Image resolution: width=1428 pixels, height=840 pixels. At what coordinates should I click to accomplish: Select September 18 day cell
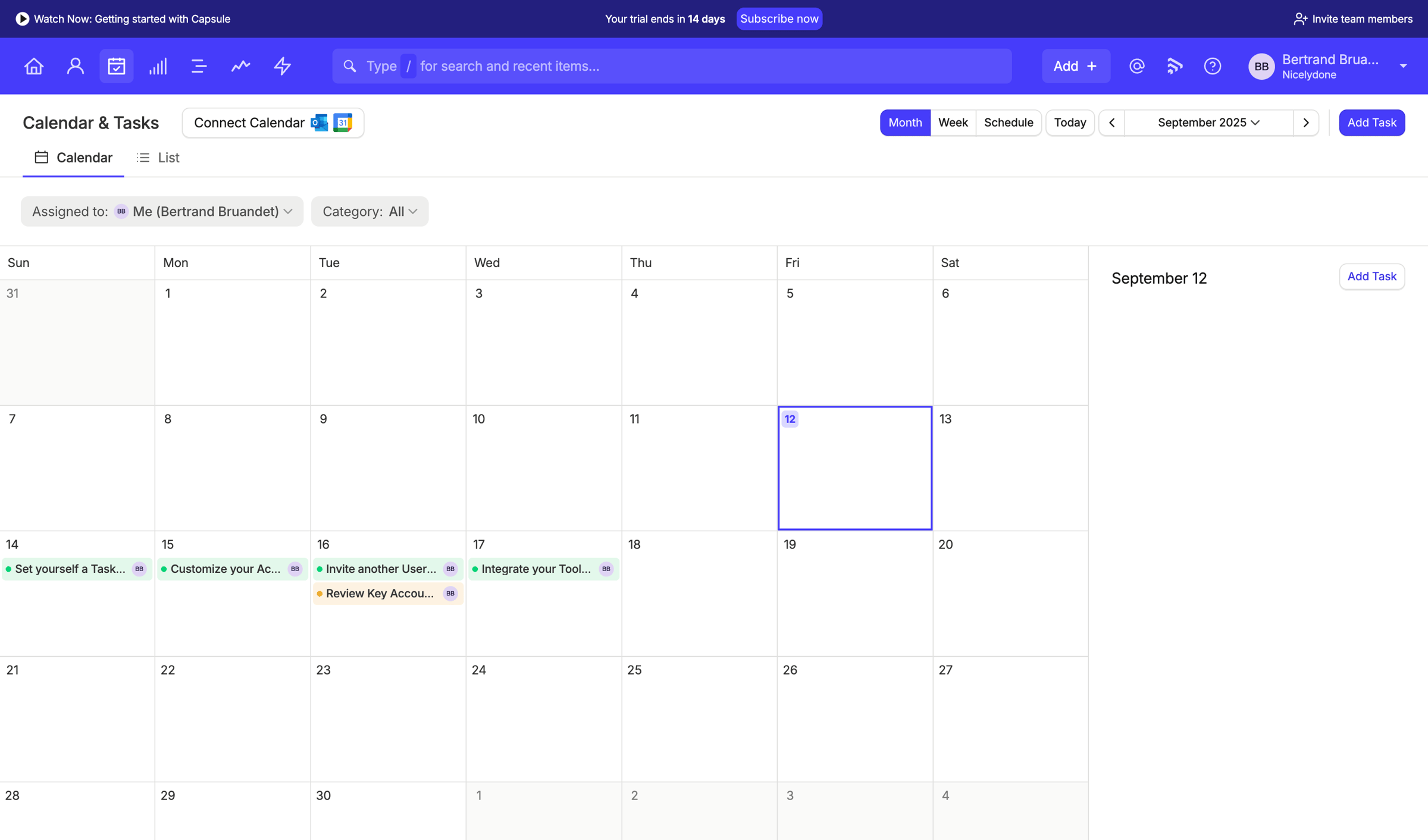pos(700,594)
